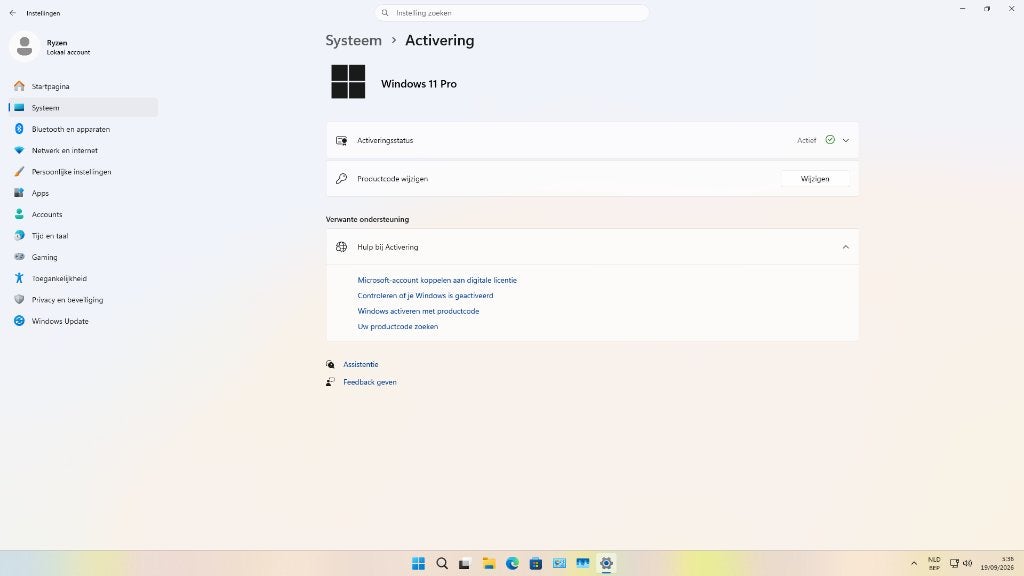Open the Accounts settings section

pyautogui.click(x=83, y=214)
